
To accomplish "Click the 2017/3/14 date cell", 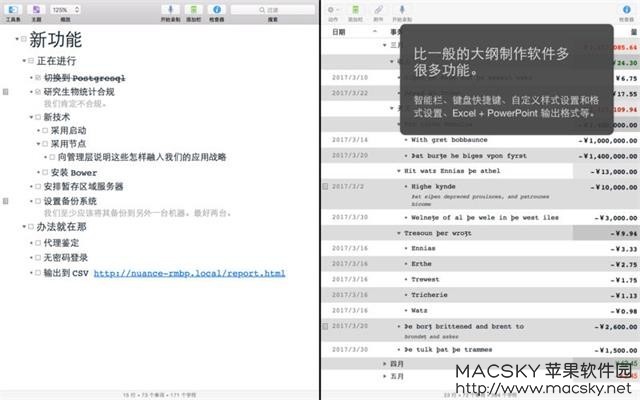I will coord(350,140).
